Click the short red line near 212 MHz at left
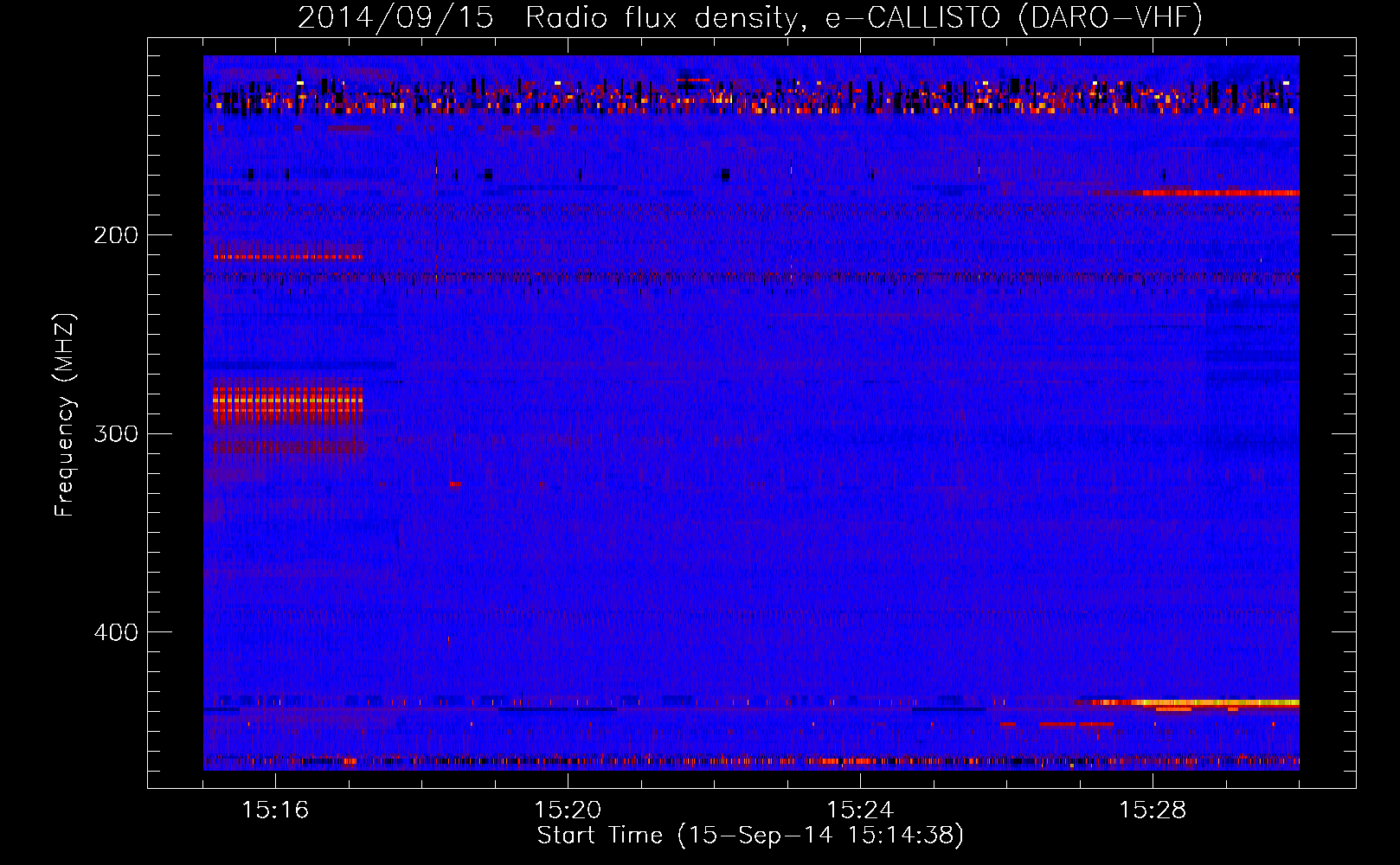 tap(288, 257)
